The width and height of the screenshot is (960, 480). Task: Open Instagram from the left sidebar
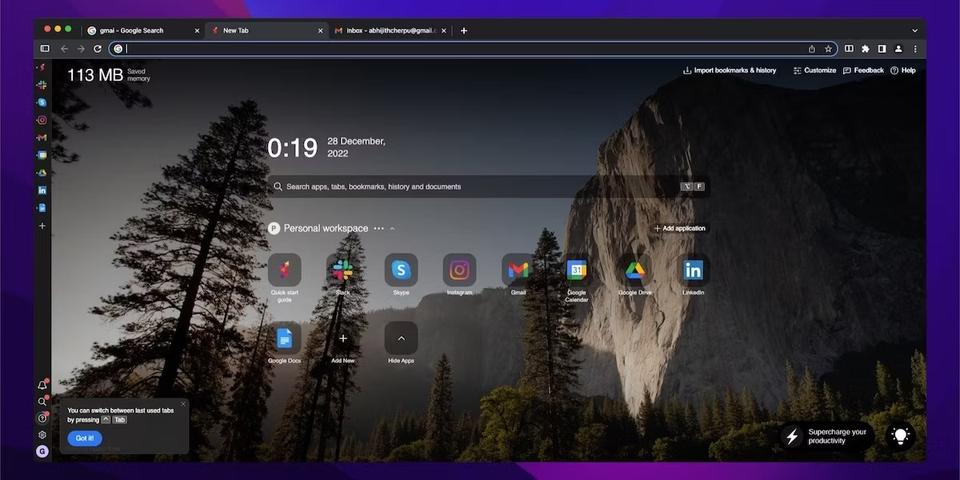[42, 120]
